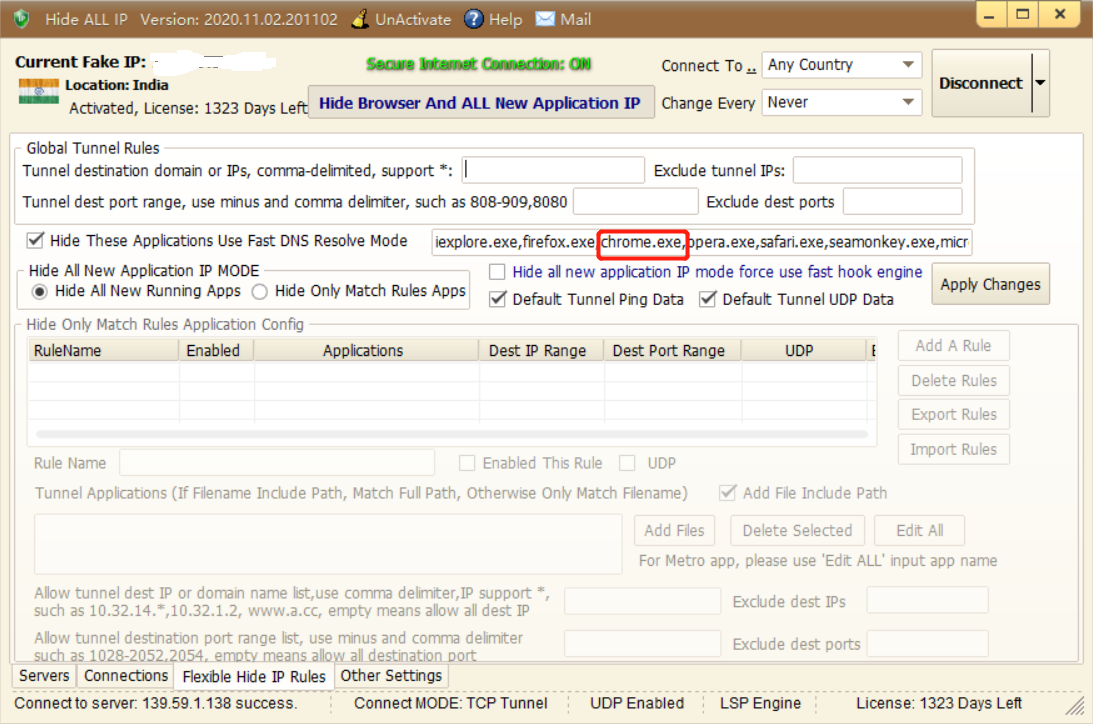Click the rules table horizontal scrollbar
The height and width of the screenshot is (724, 1093).
coord(452,434)
